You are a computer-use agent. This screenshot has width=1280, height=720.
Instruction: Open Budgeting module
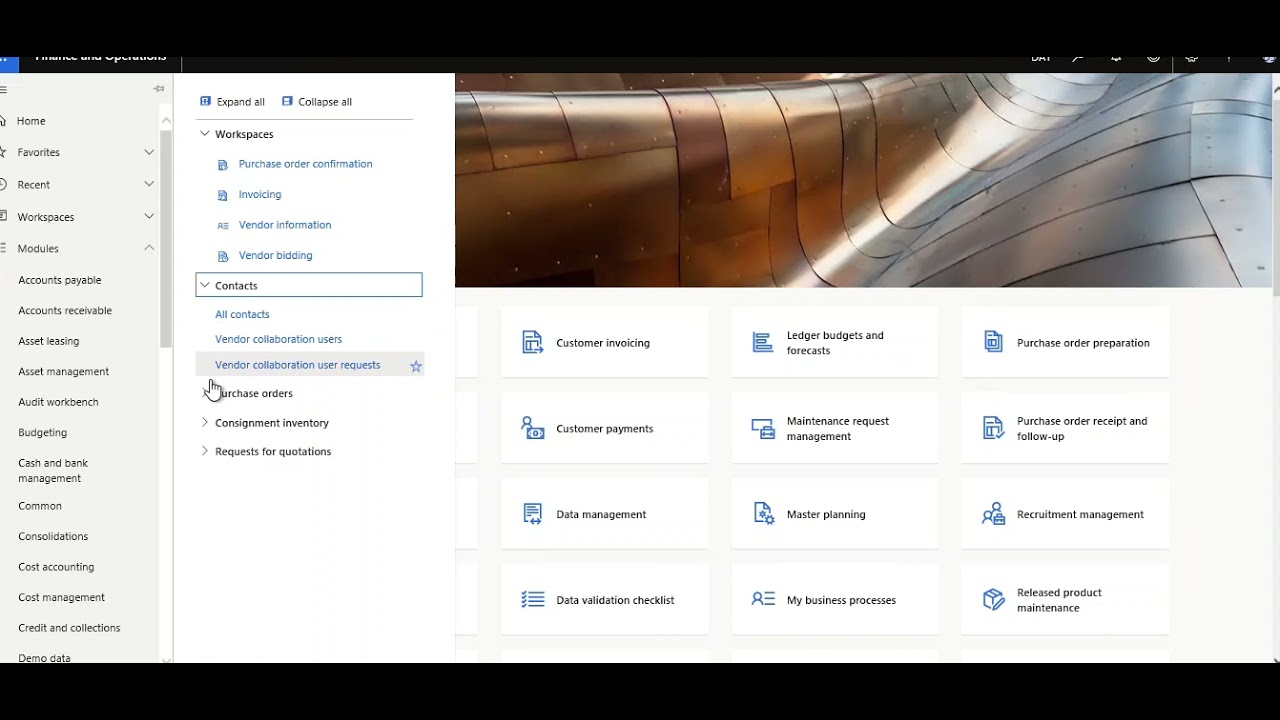tap(42, 433)
